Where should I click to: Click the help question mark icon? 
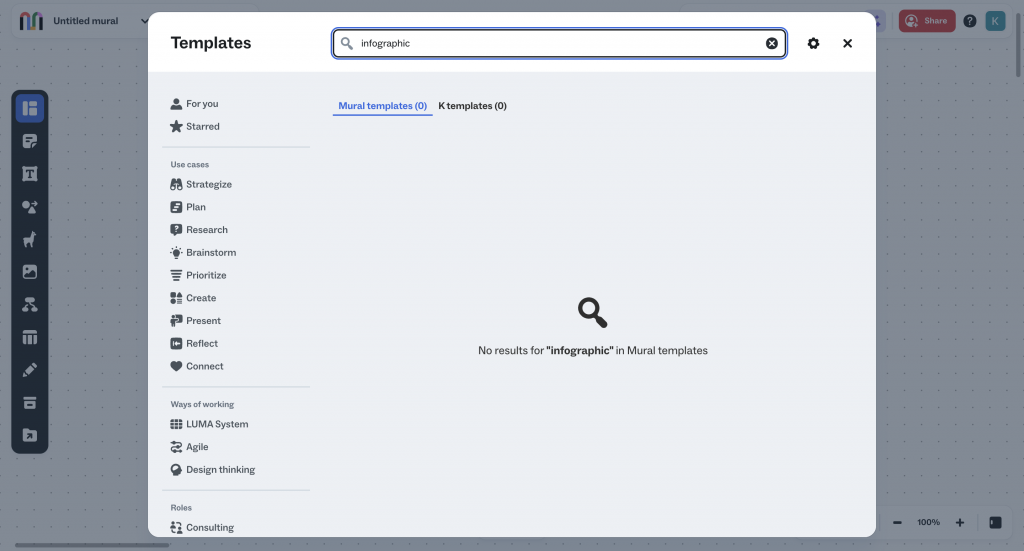pyautogui.click(x=969, y=21)
